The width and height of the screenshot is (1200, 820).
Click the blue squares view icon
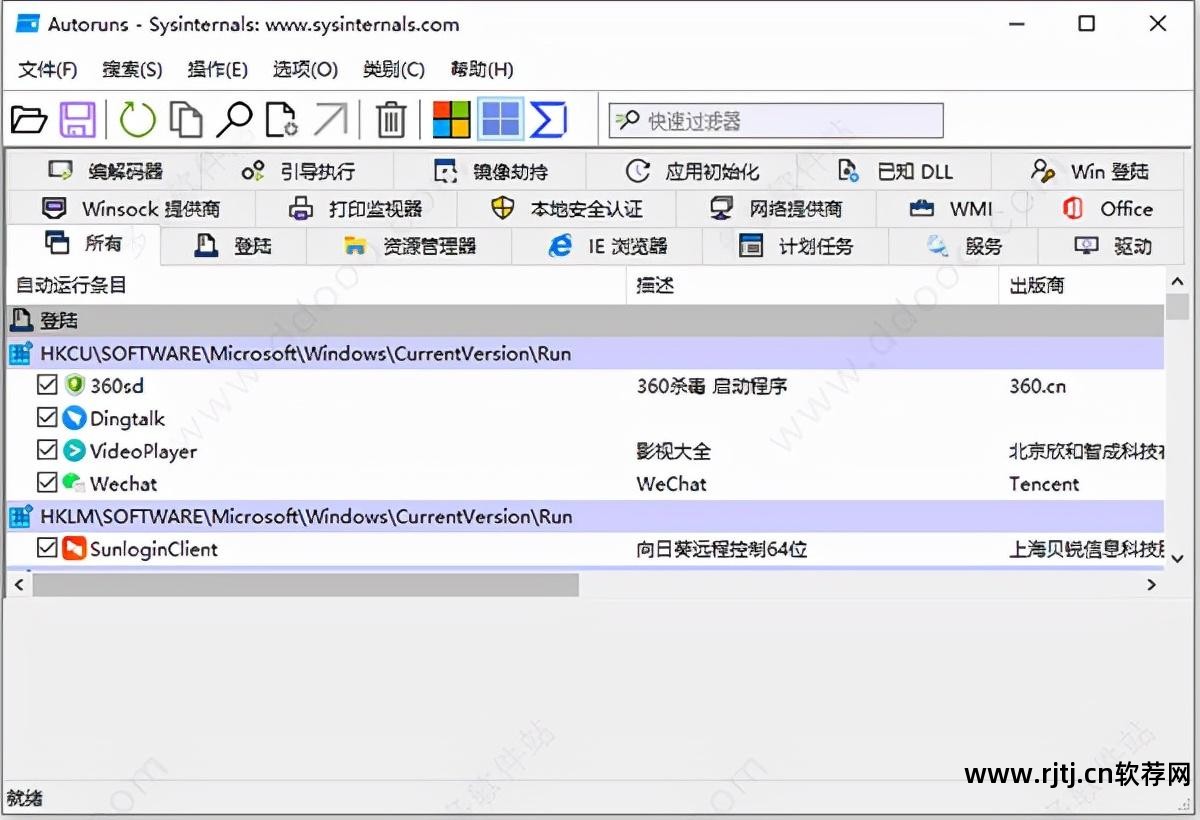[501, 119]
